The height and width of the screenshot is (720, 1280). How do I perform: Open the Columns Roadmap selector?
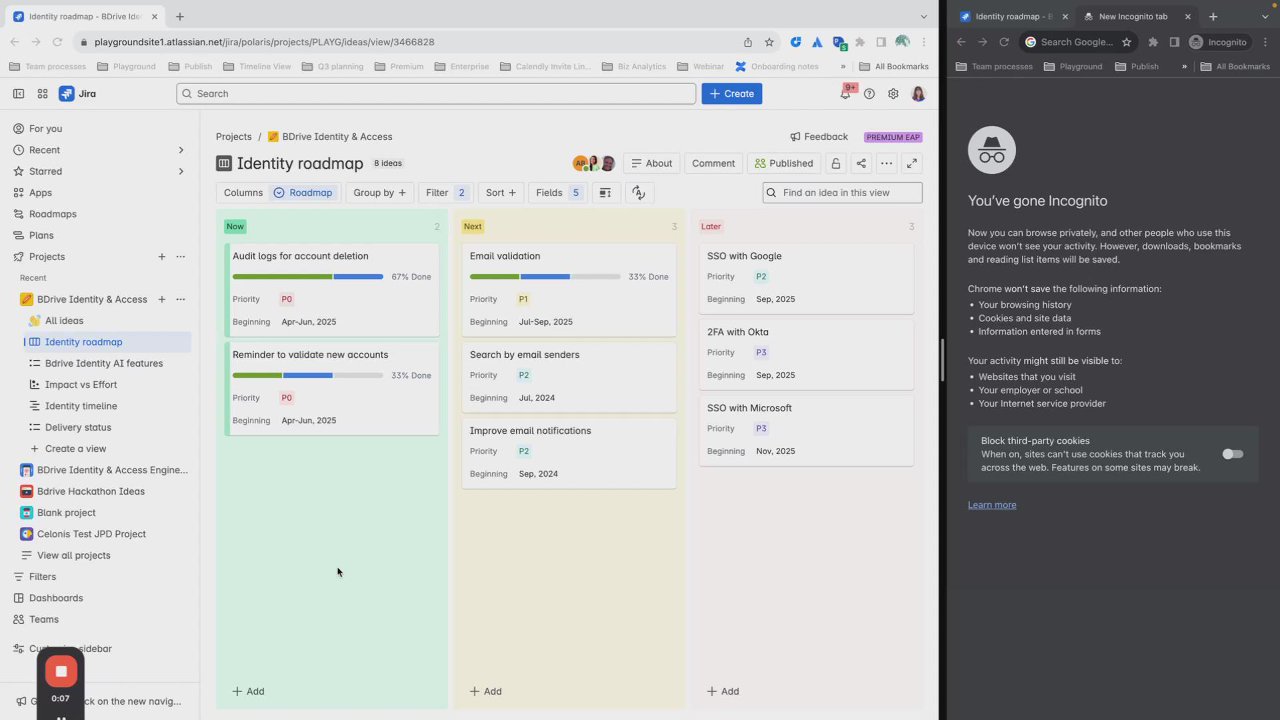pos(278,192)
